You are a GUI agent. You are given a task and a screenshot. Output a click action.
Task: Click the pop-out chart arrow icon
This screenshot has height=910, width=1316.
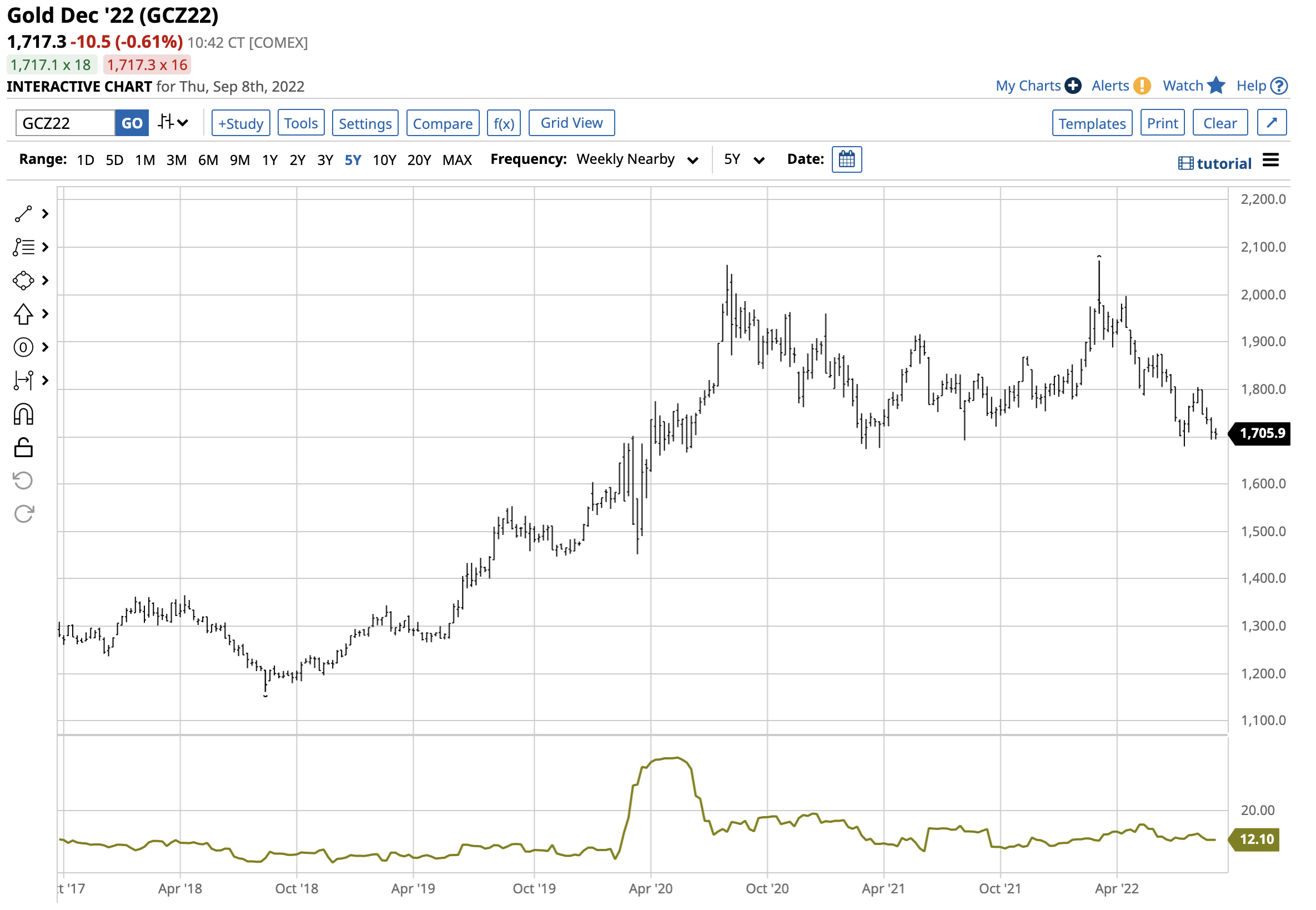[x=1271, y=123]
